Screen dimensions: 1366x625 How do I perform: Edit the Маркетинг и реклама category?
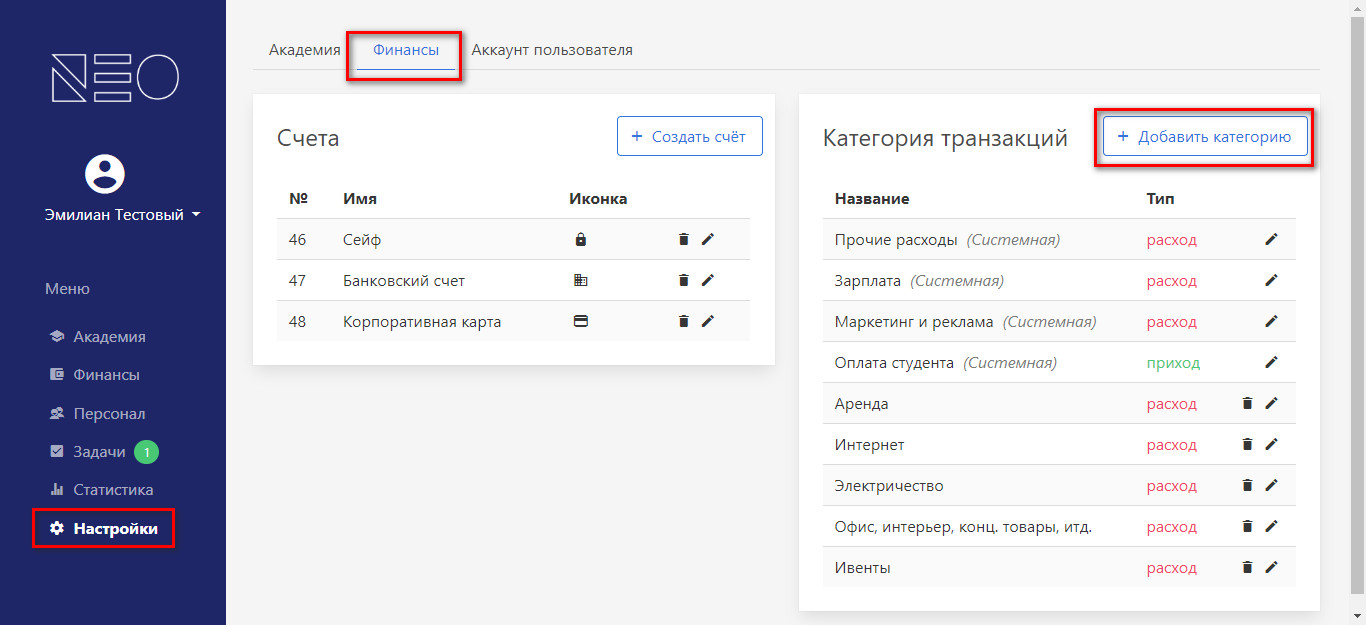pyautogui.click(x=1272, y=321)
